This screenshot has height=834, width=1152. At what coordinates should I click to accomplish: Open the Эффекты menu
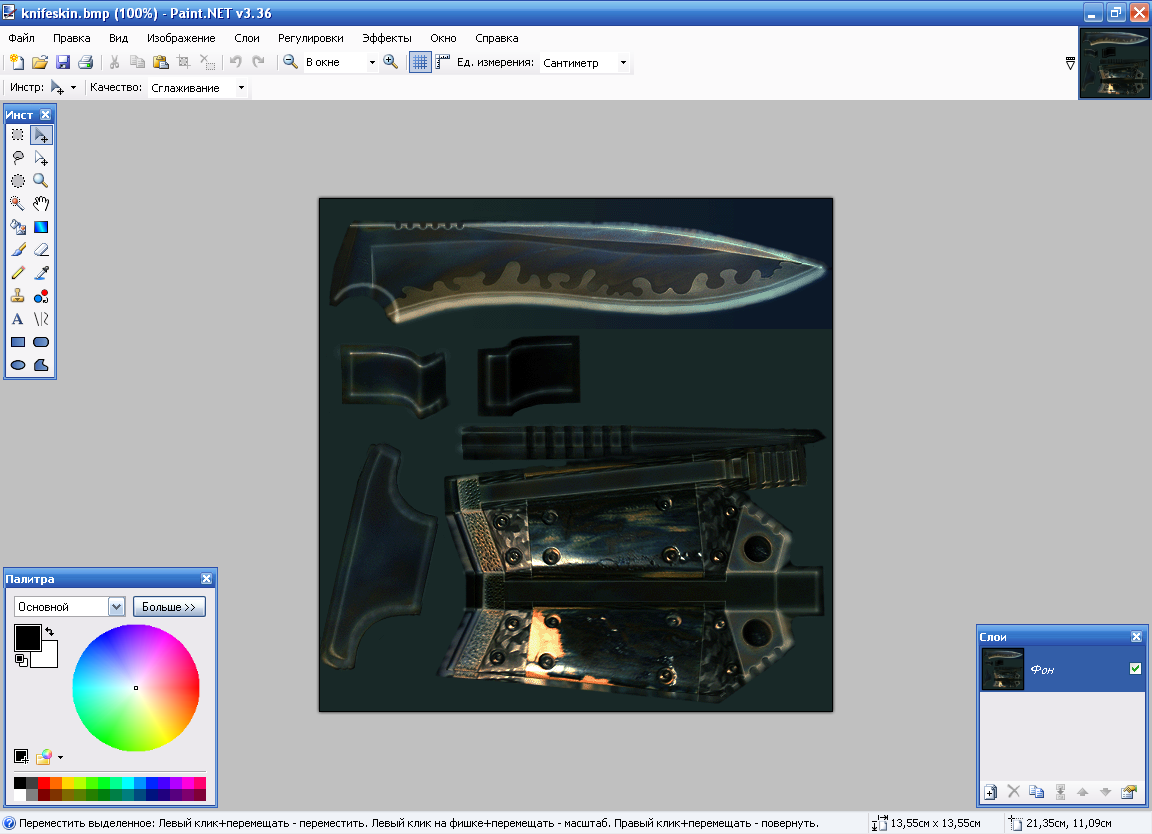[386, 38]
